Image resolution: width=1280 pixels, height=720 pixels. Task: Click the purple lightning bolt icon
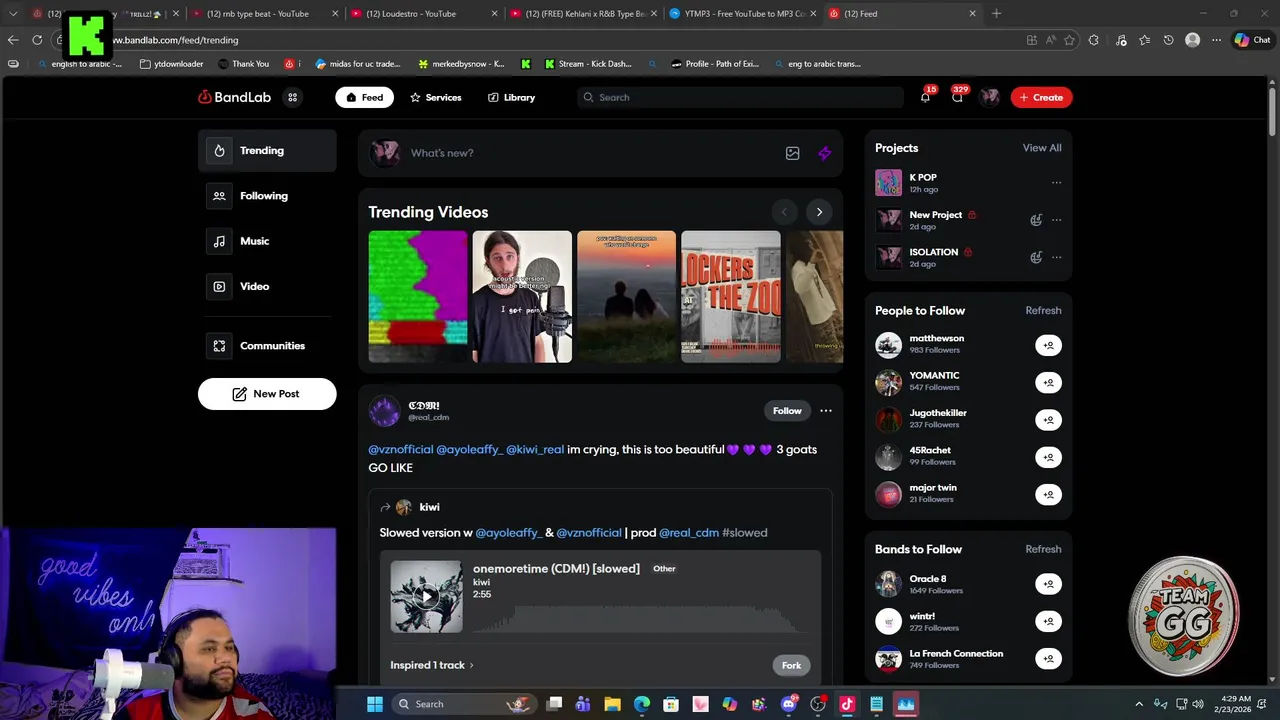pyautogui.click(x=824, y=153)
